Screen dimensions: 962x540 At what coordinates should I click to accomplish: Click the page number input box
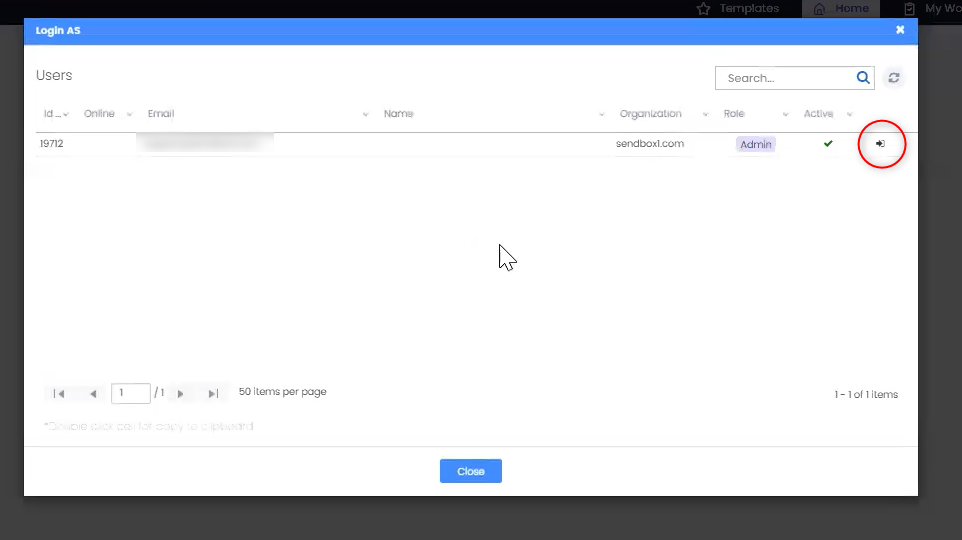click(x=131, y=393)
